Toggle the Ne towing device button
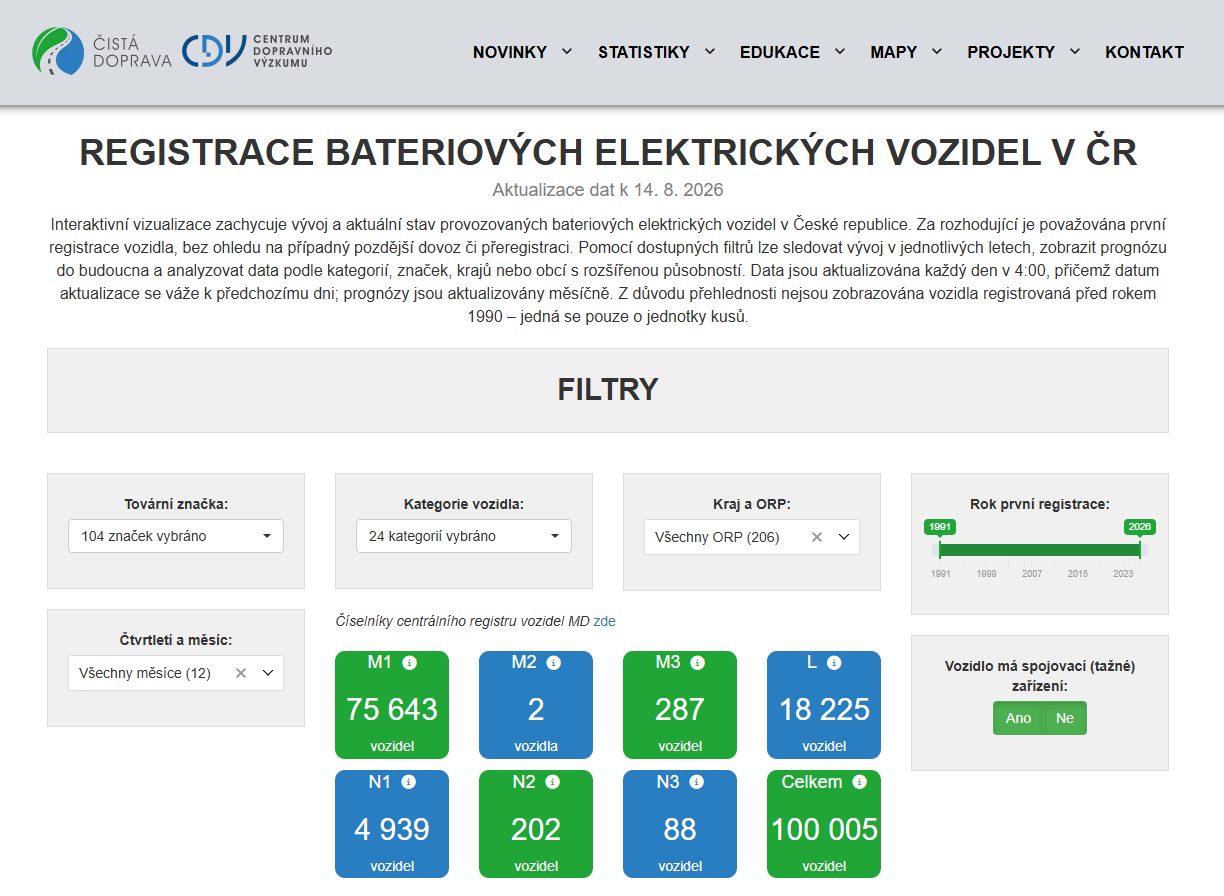1224x896 pixels. 1065,718
